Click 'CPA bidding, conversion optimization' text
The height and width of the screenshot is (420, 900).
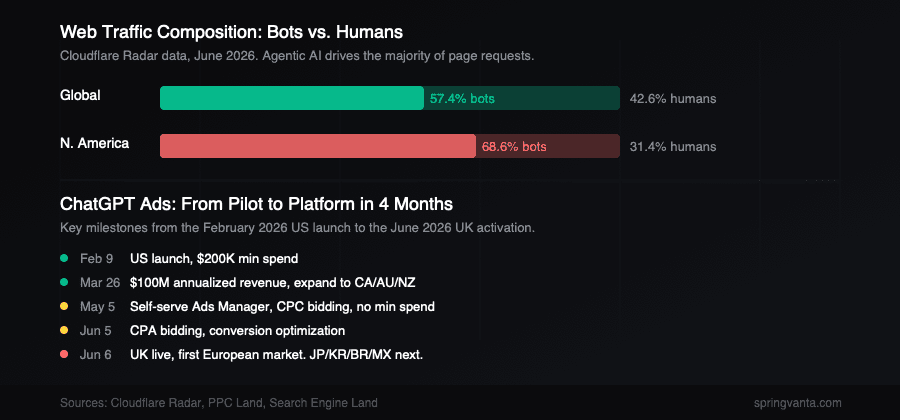click(x=238, y=331)
